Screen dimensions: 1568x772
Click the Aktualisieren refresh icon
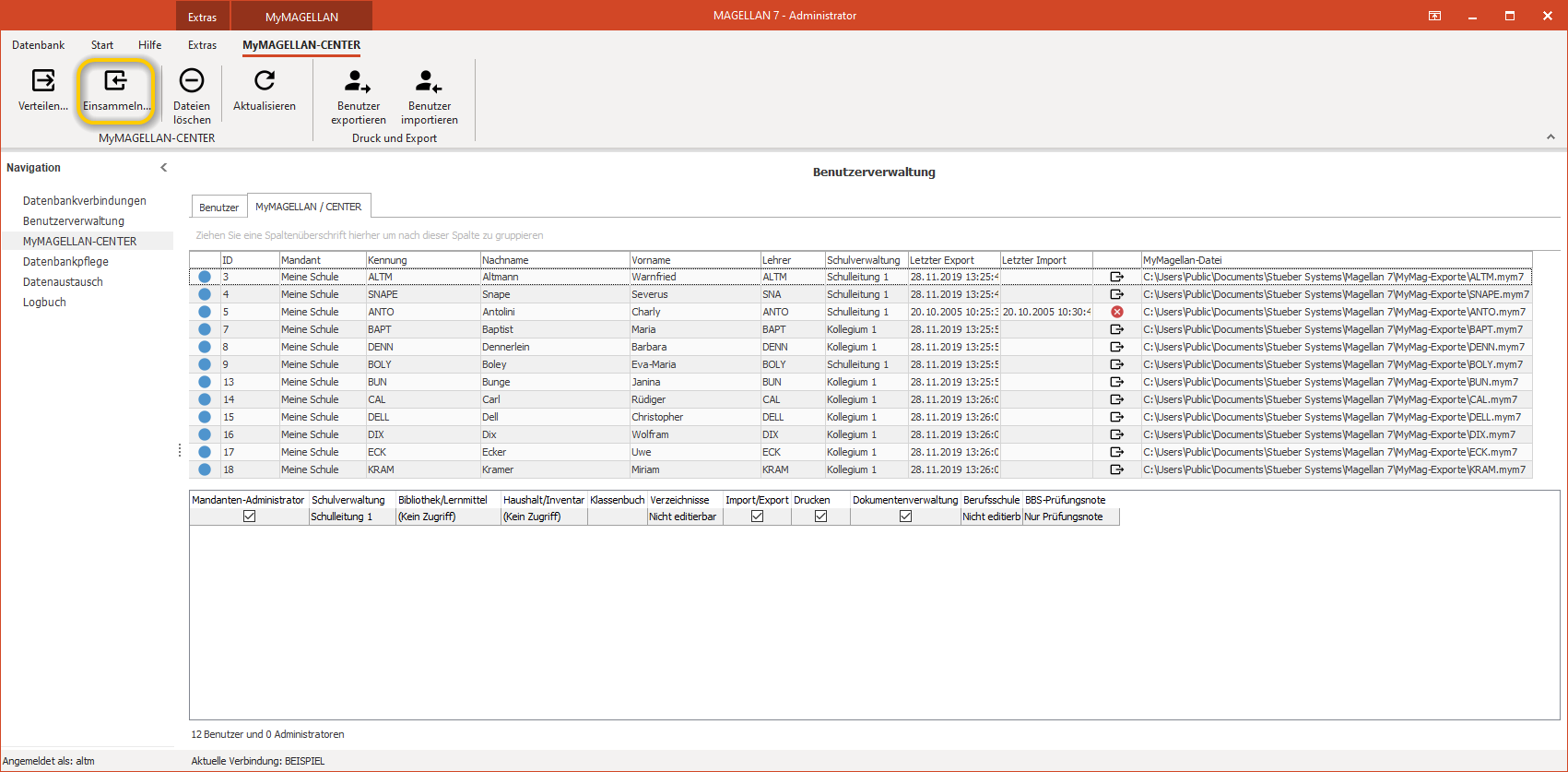pos(265,81)
